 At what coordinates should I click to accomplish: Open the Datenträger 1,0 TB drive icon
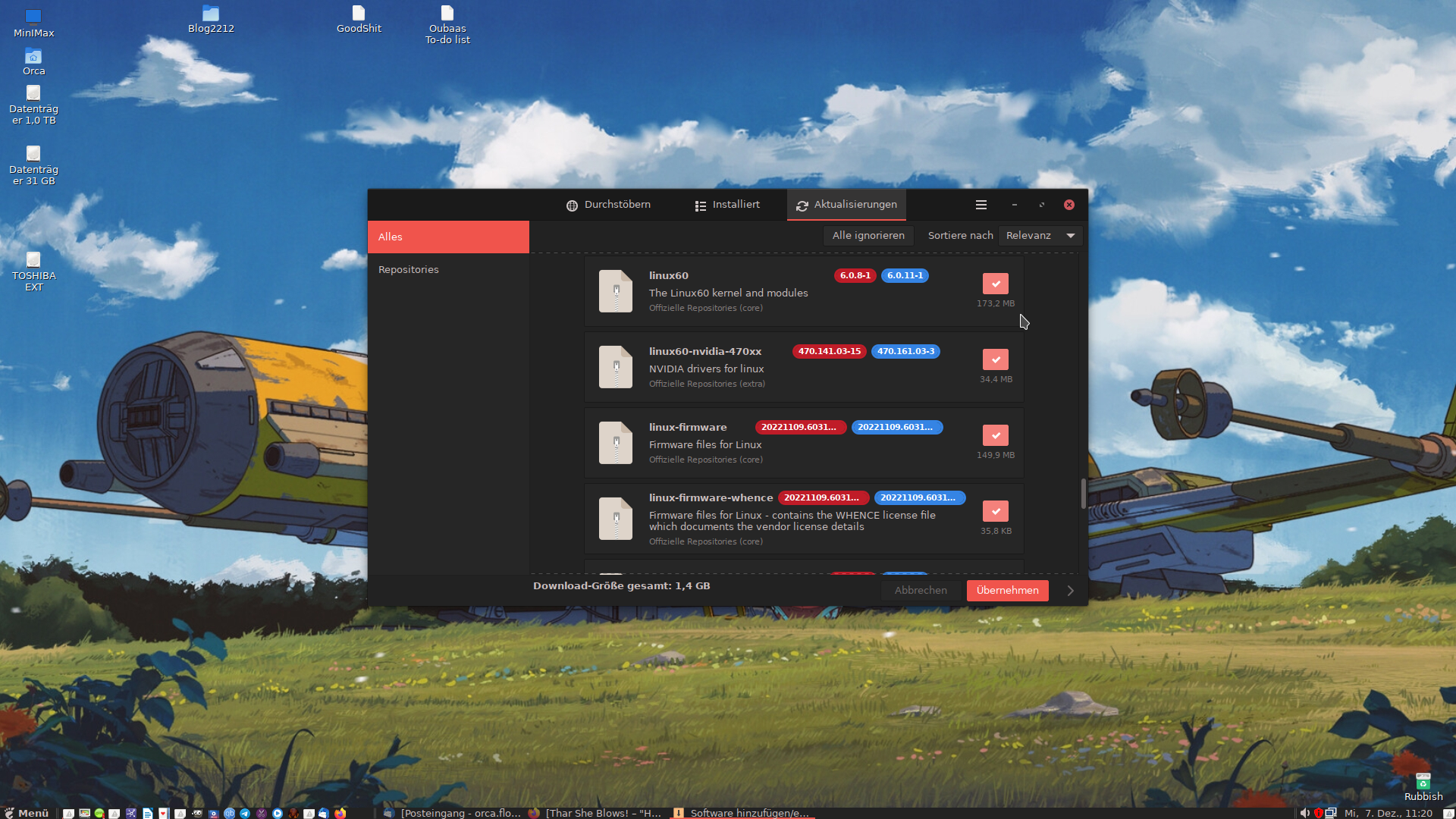(x=33, y=105)
